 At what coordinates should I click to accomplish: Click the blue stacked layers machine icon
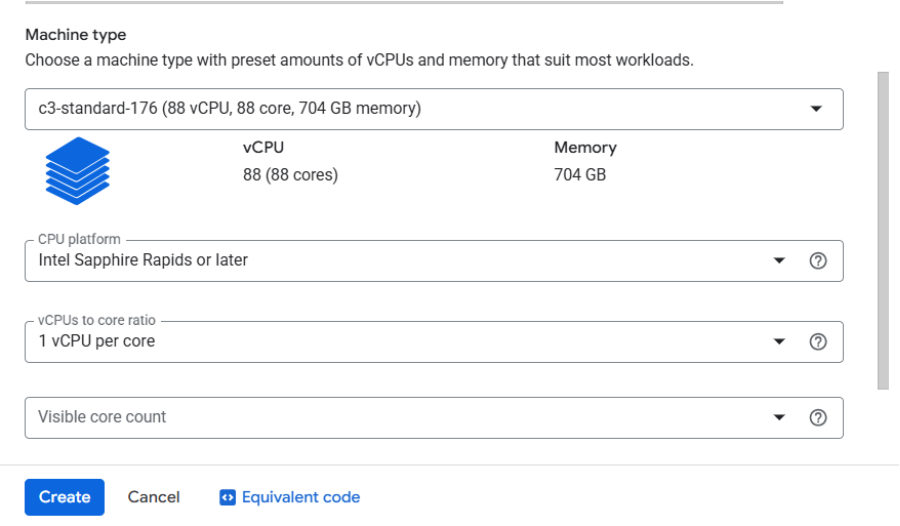(77, 171)
